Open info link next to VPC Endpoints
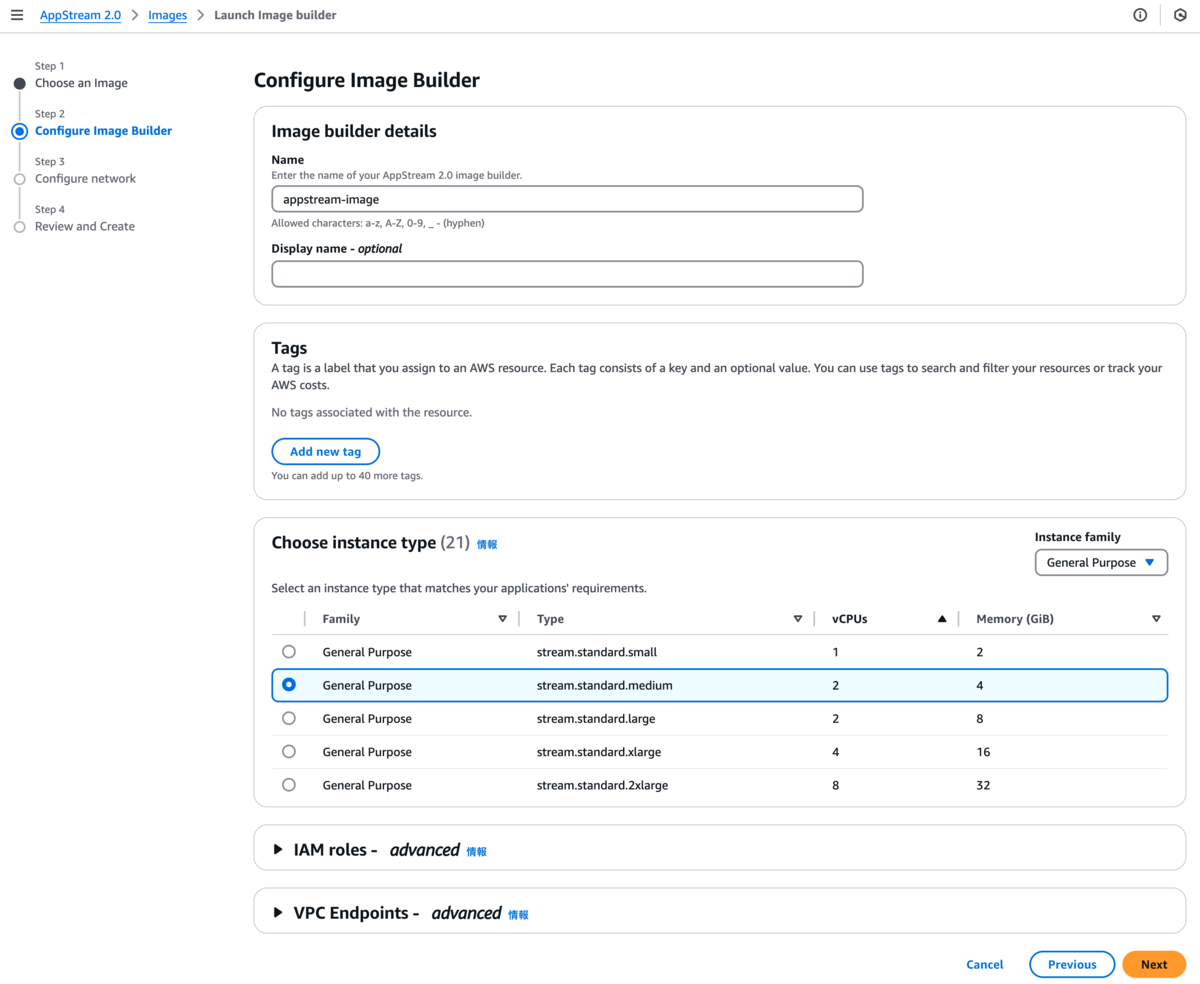This screenshot has height=984, width=1200. (518, 915)
